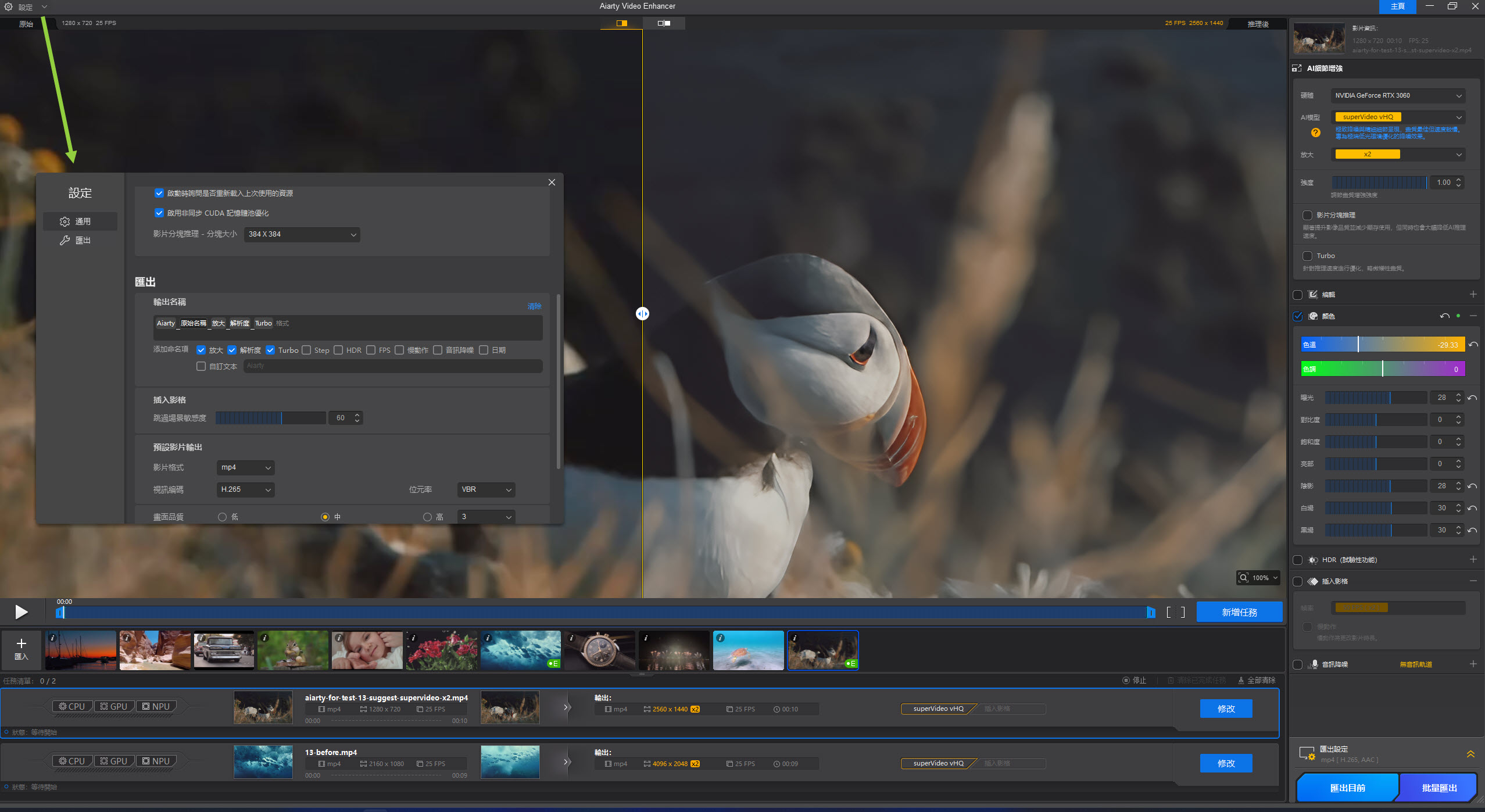
Task: Open the preview zoom magnifier control
Action: (1244, 578)
